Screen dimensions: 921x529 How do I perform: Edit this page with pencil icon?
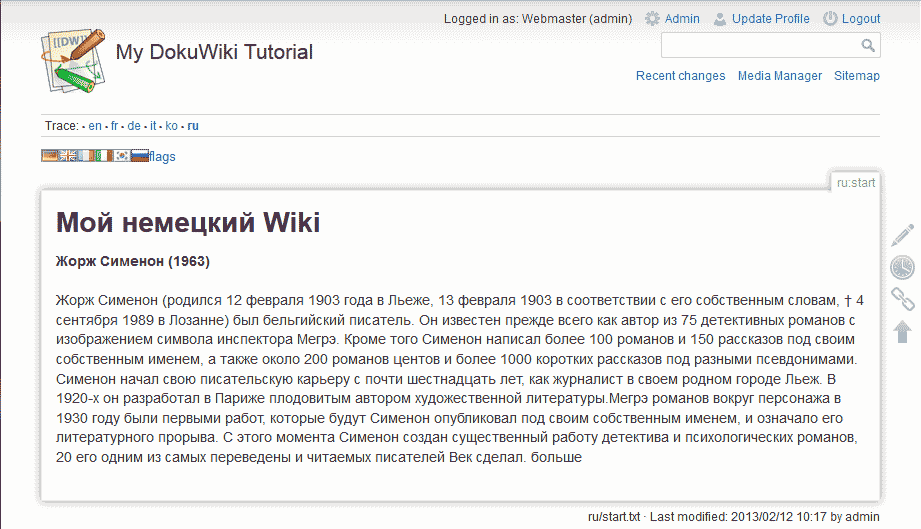click(902, 235)
